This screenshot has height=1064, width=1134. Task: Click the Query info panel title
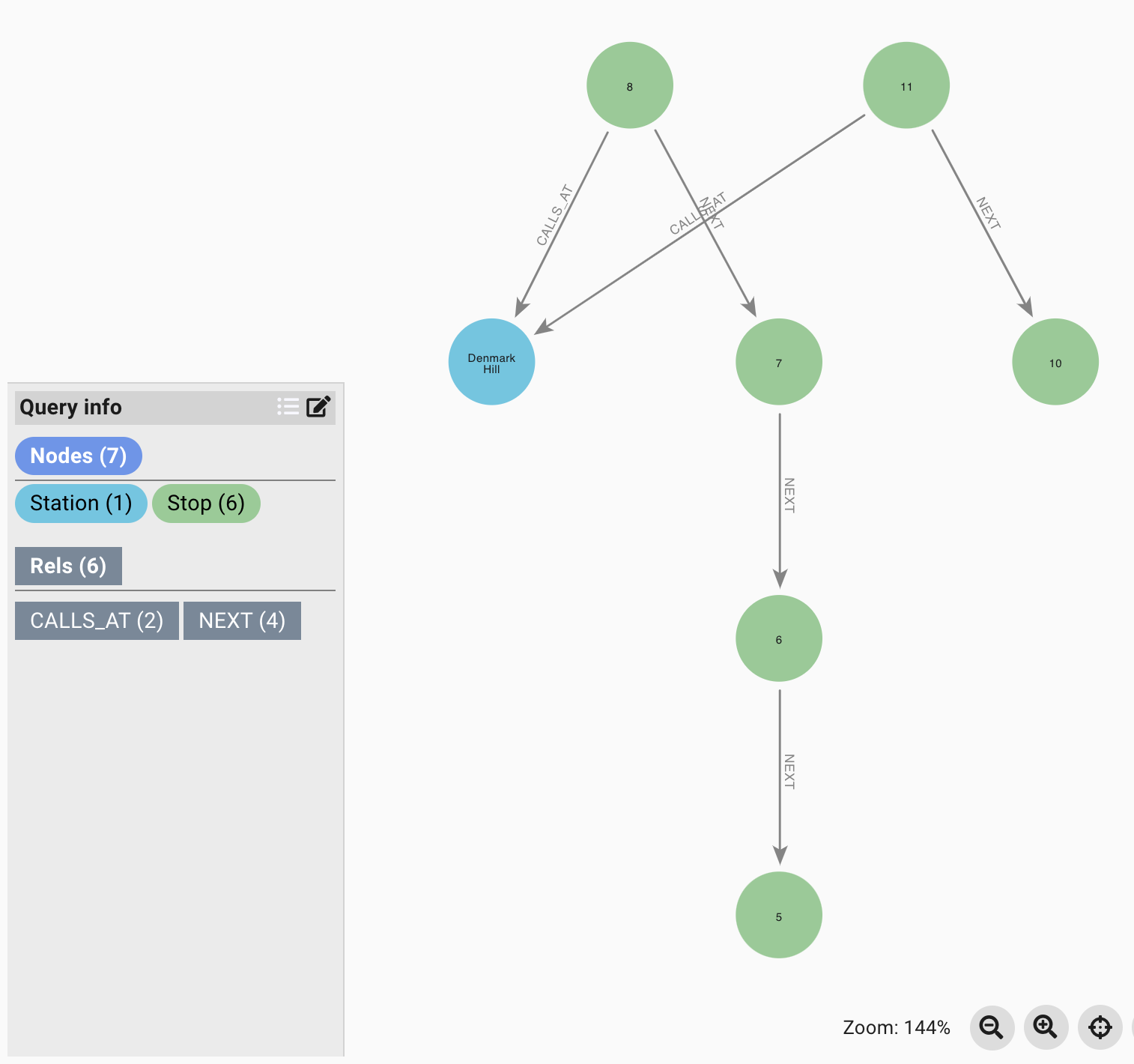tap(70, 407)
